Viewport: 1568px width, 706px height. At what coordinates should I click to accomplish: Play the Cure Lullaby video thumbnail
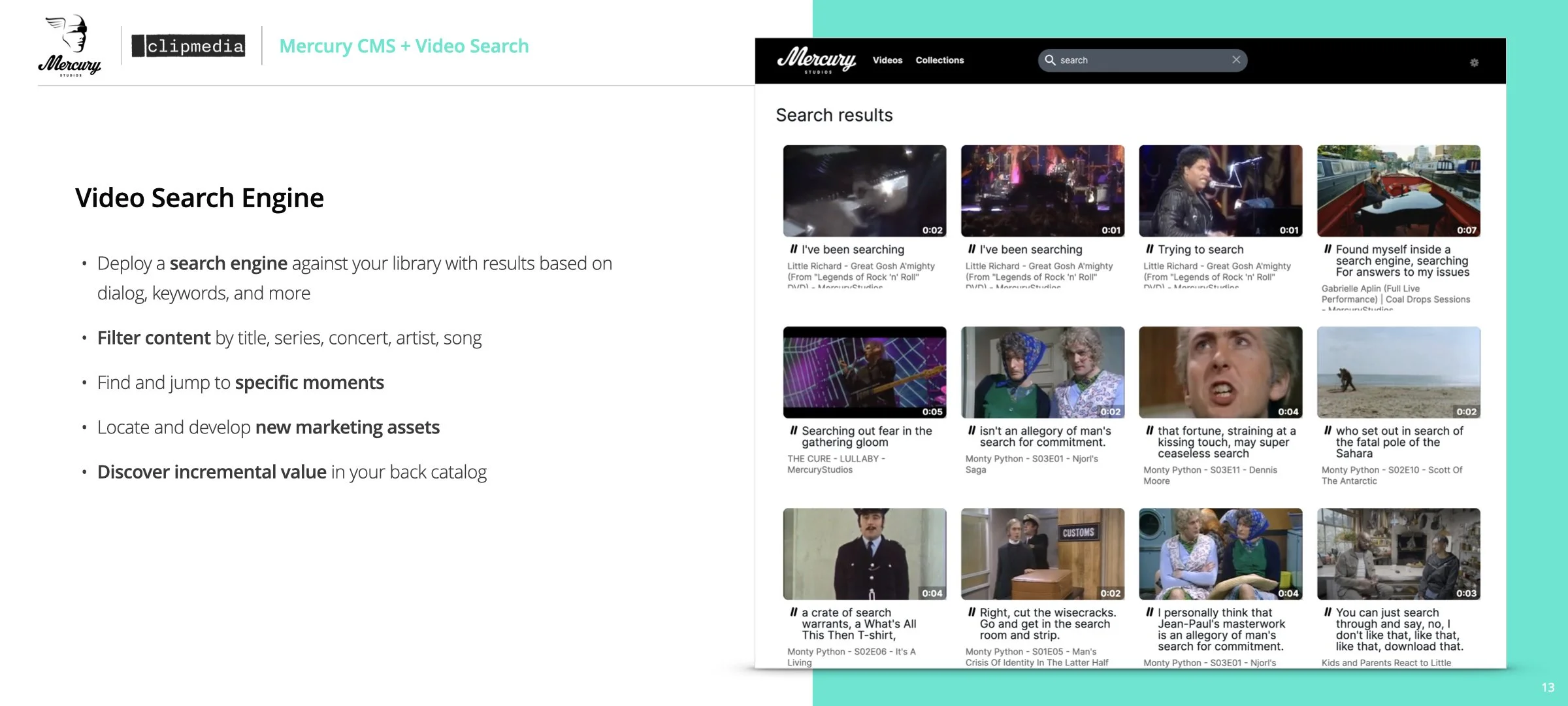pos(864,372)
